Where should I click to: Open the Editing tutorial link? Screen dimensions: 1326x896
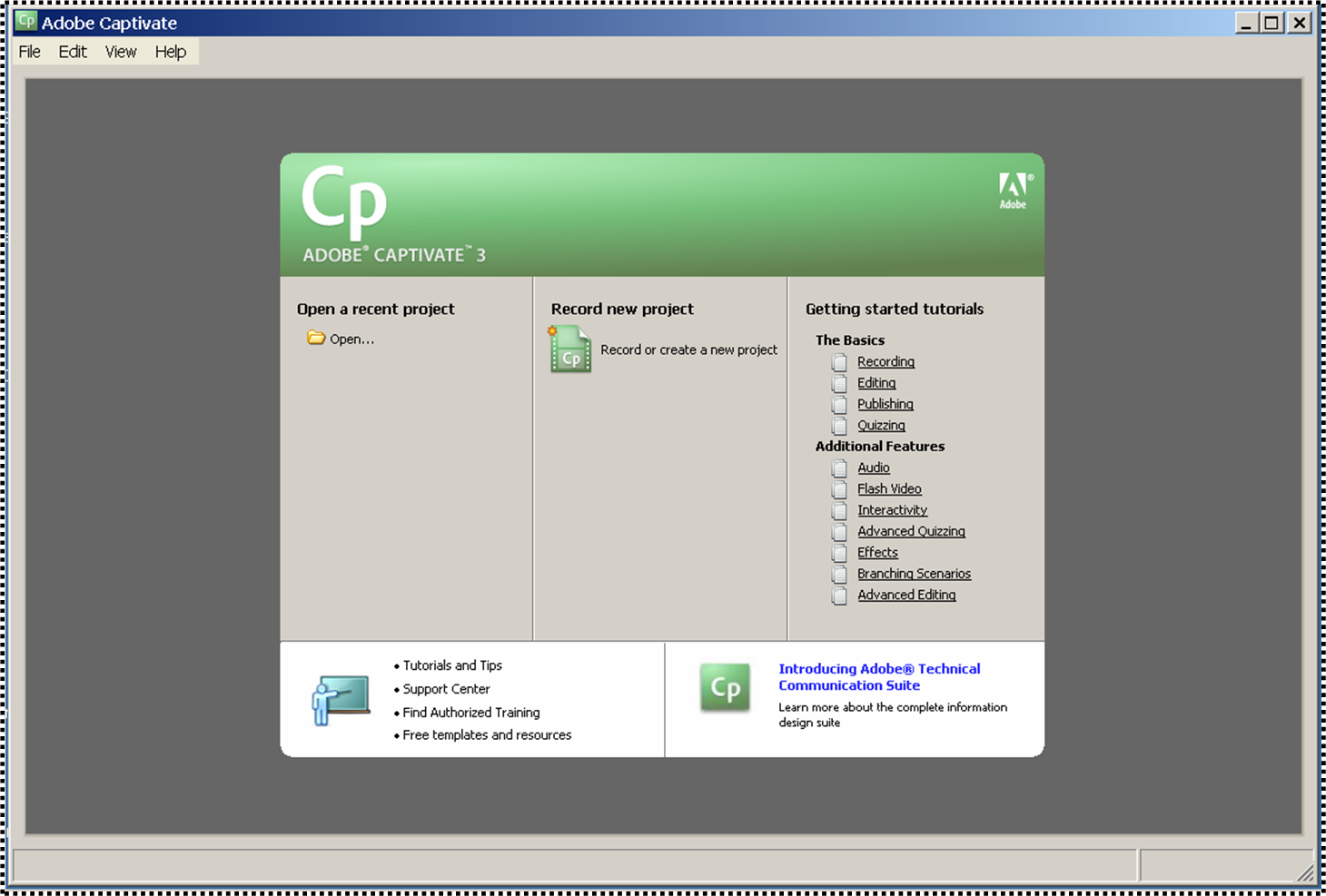click(876, 383)
